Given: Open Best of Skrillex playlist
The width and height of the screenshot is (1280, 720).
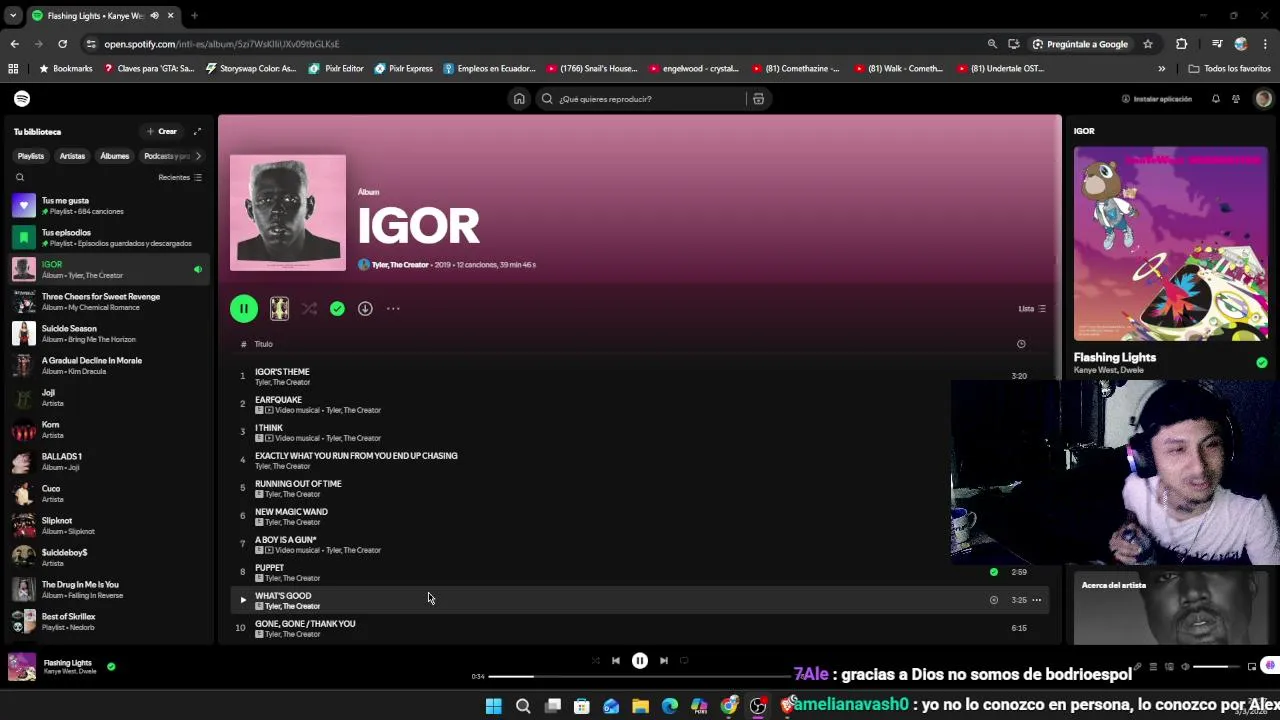Looking at the screenshot, I should pyautogui.click(x=108, y=622).
